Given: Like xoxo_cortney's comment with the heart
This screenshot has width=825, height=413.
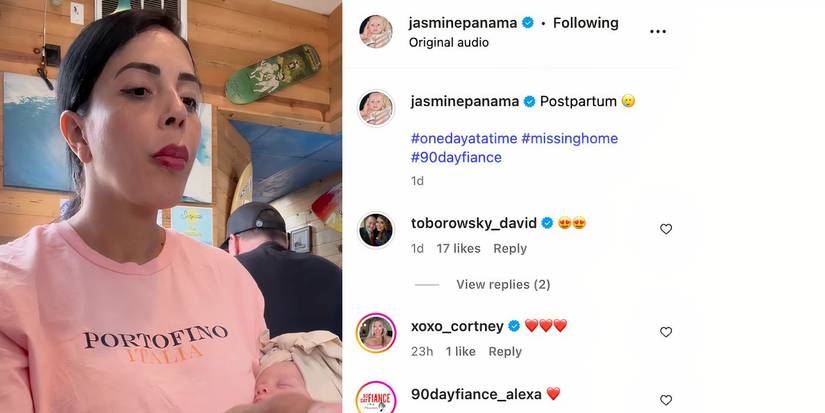Looking at the screenshot, I should pos(666,332).
